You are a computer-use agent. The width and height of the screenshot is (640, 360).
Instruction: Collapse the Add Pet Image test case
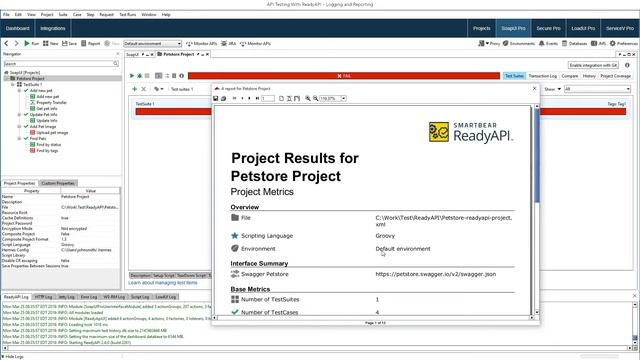[19, 127]
